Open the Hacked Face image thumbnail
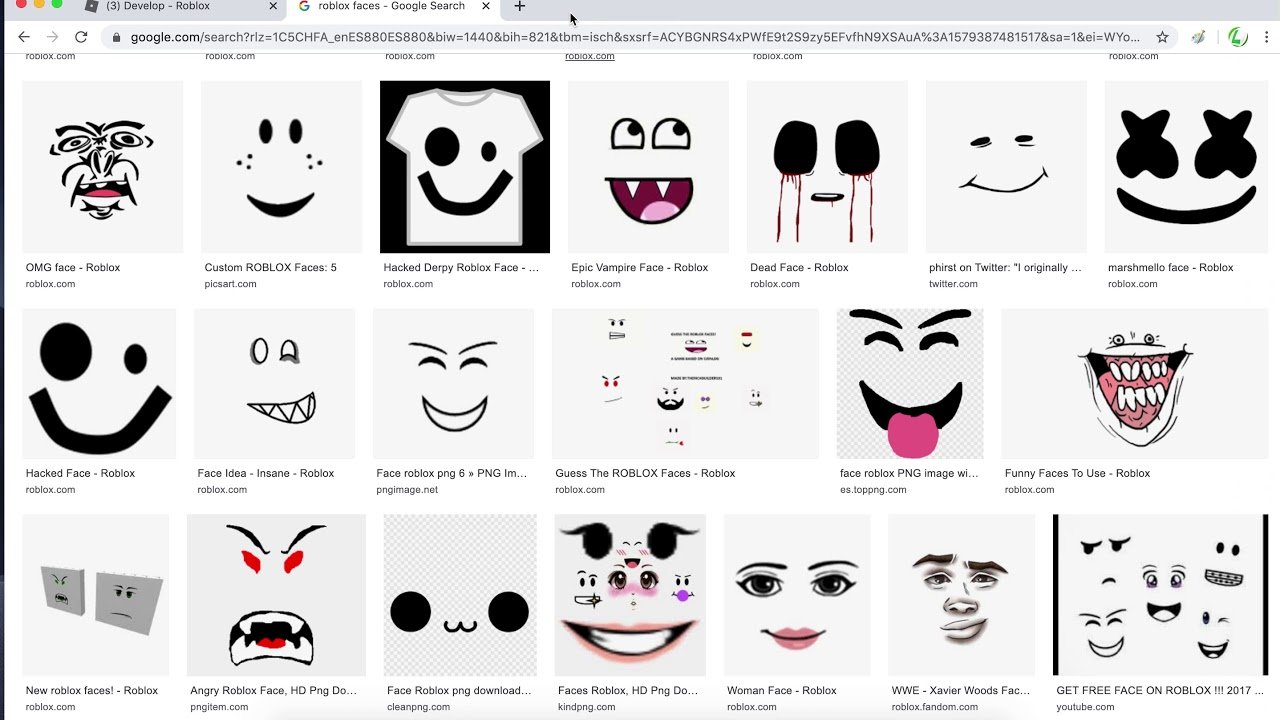The height and width of the screenshot is (720, 1280). (99, 384)
